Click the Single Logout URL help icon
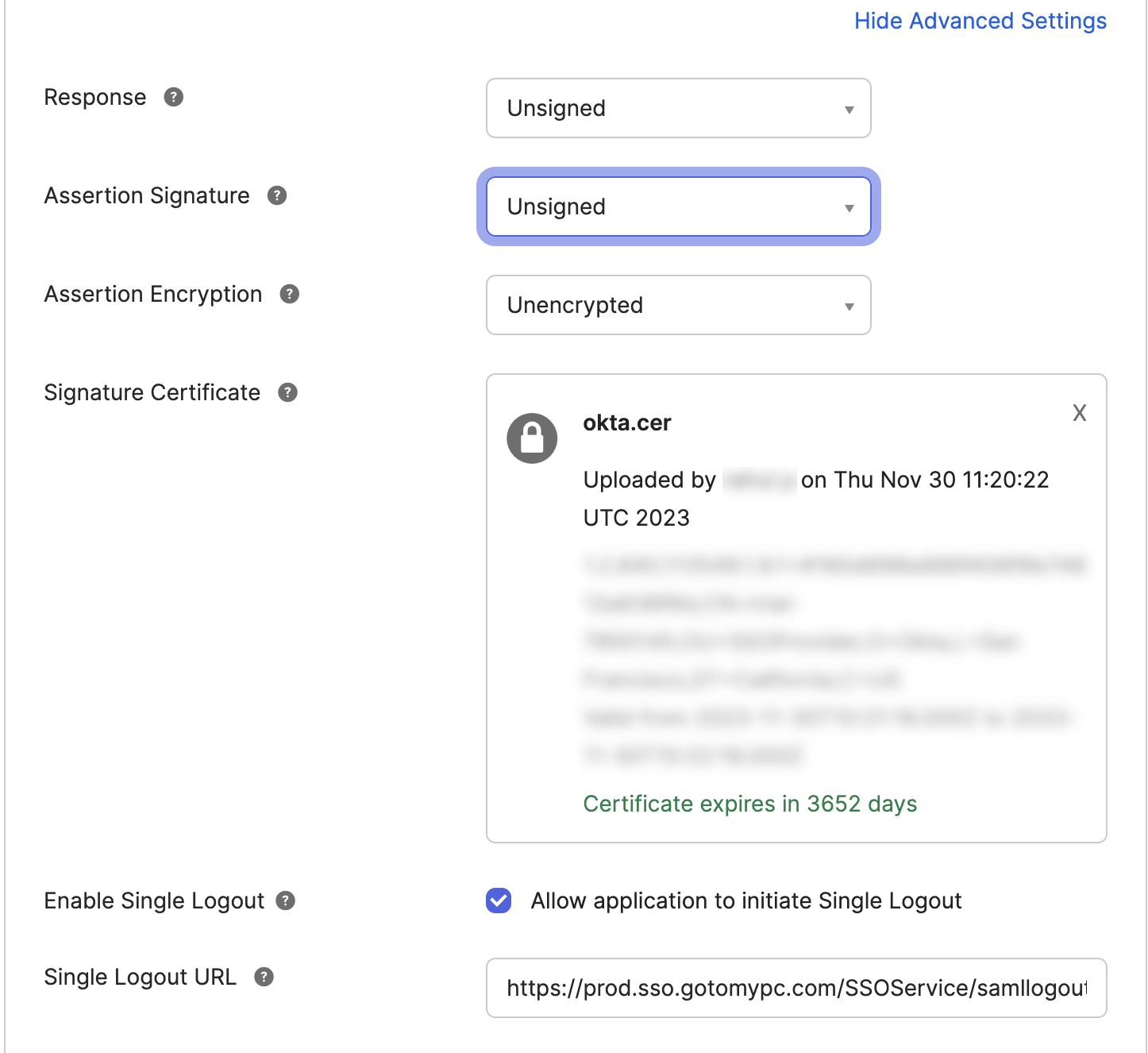Image resolution: width=1148 pixels, height=1053 pixels. [x=264, y=977]
